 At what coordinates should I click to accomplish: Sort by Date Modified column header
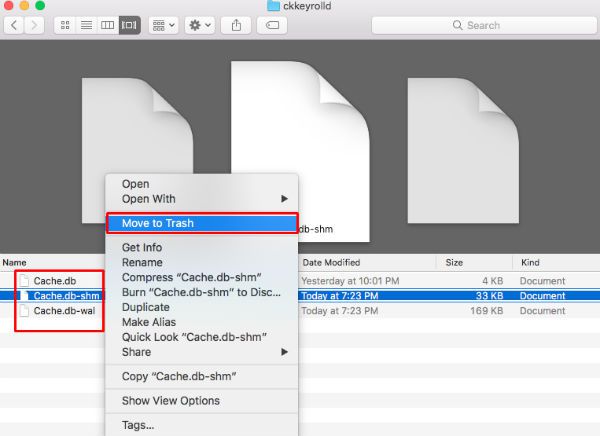[331, 263]
